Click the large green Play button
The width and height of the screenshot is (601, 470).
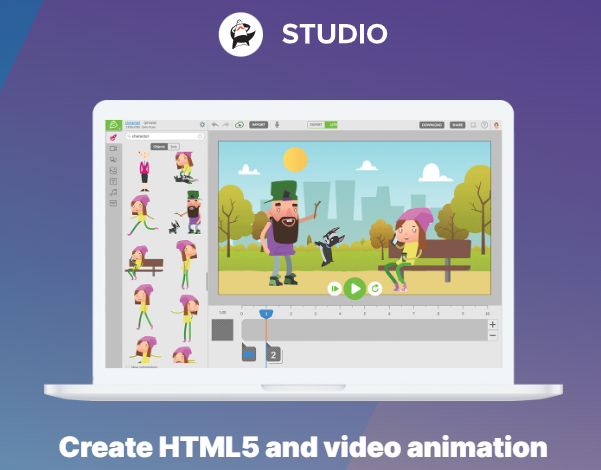tap(355, 288)
